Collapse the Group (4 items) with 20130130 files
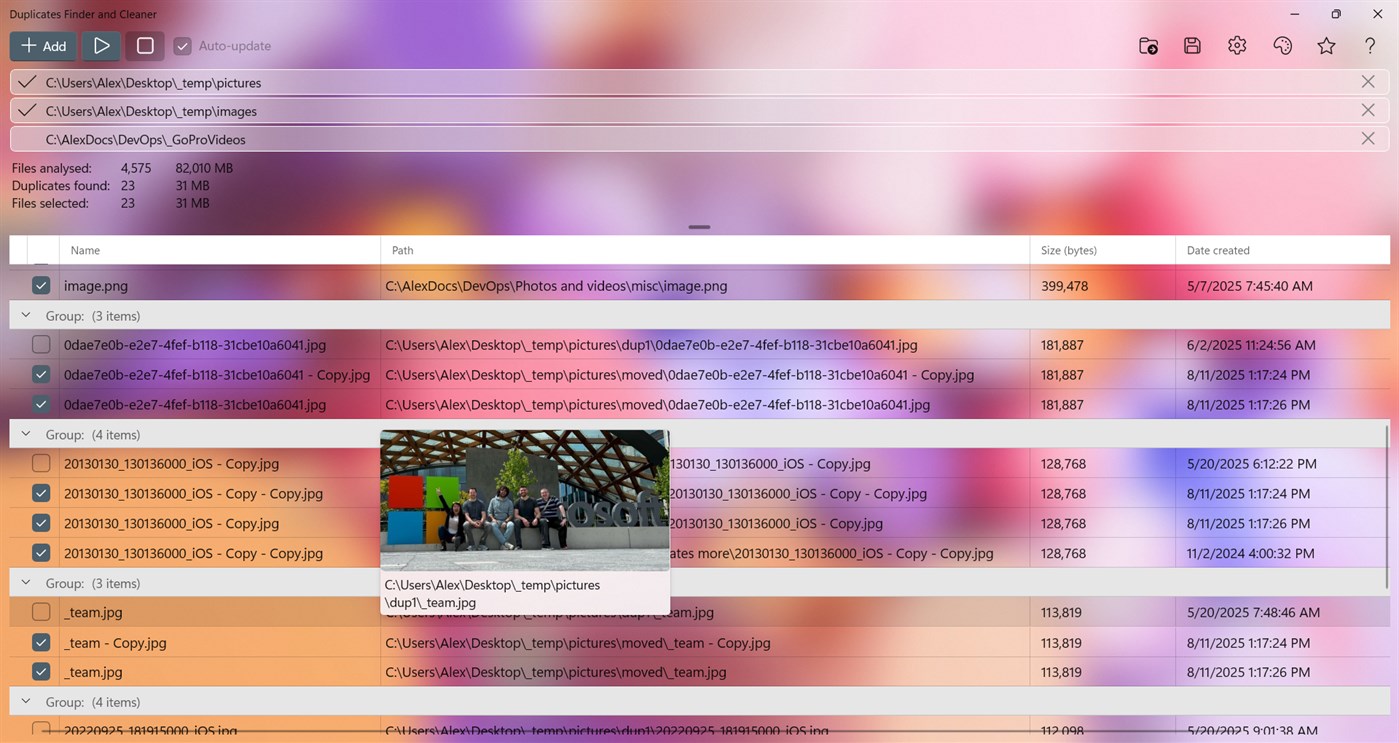This screenshot has height=743, width=1399. point(25,434)
